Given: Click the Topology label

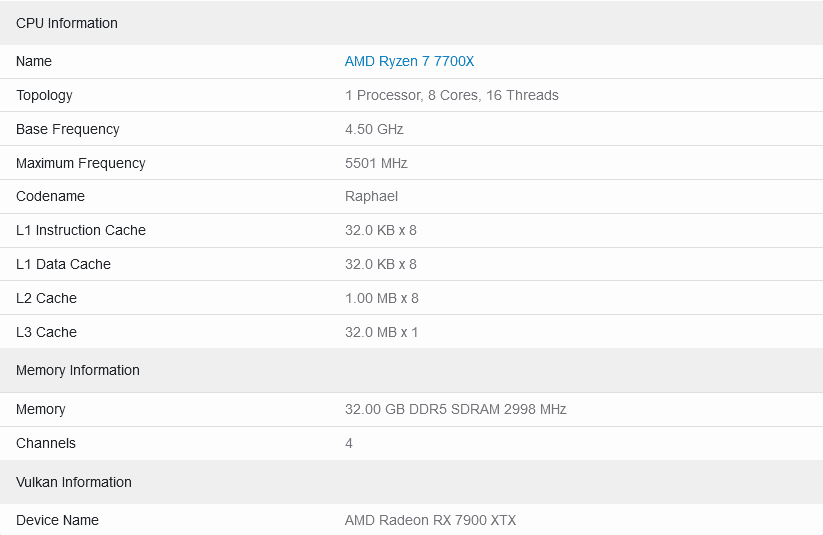Looking at the screenshot, I should pyautogui.click(x=44, y=96).
